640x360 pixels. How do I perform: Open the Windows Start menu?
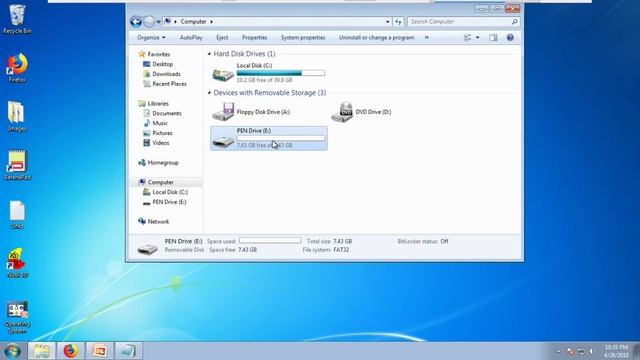13,351
